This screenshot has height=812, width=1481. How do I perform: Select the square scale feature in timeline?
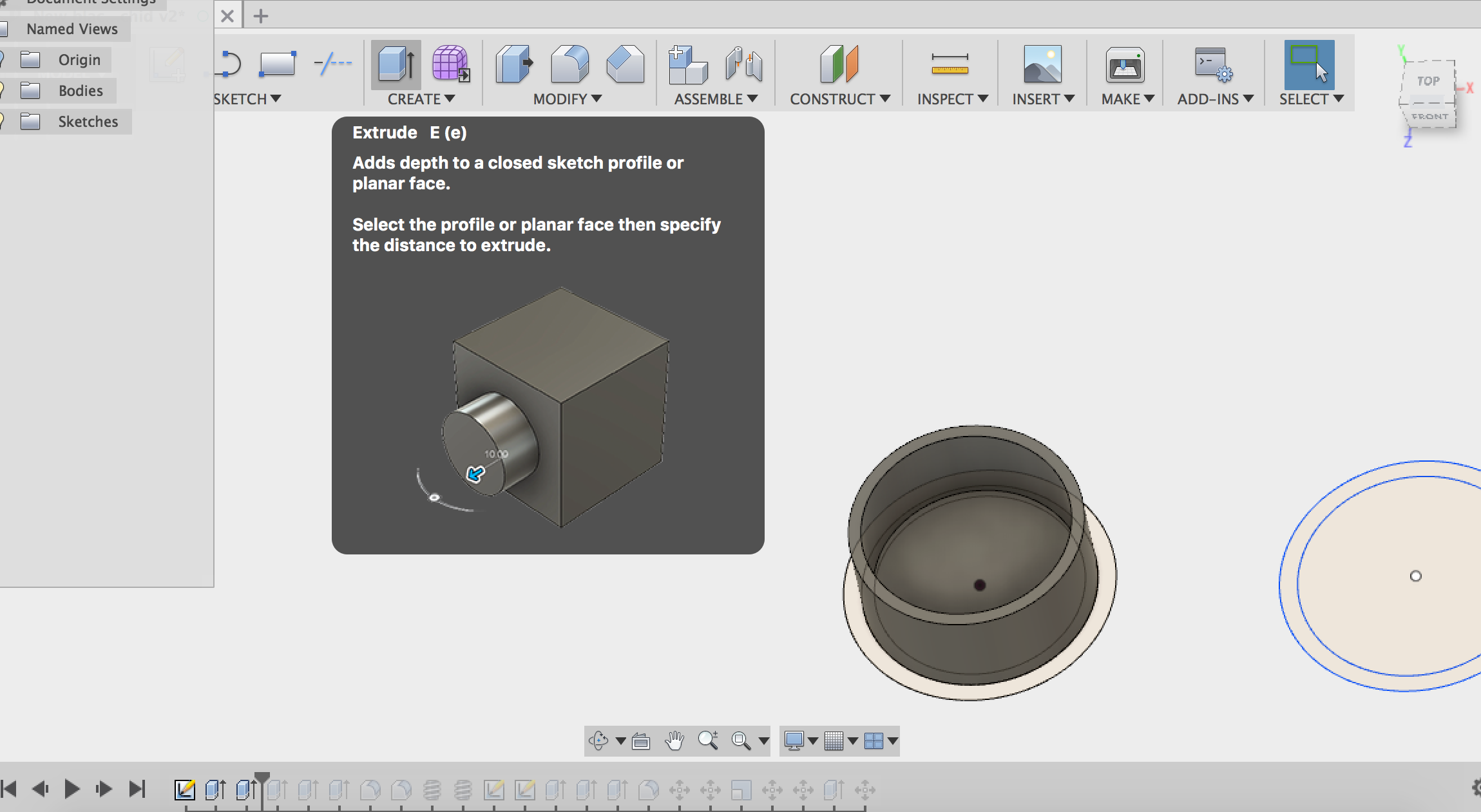coord(741,789)
